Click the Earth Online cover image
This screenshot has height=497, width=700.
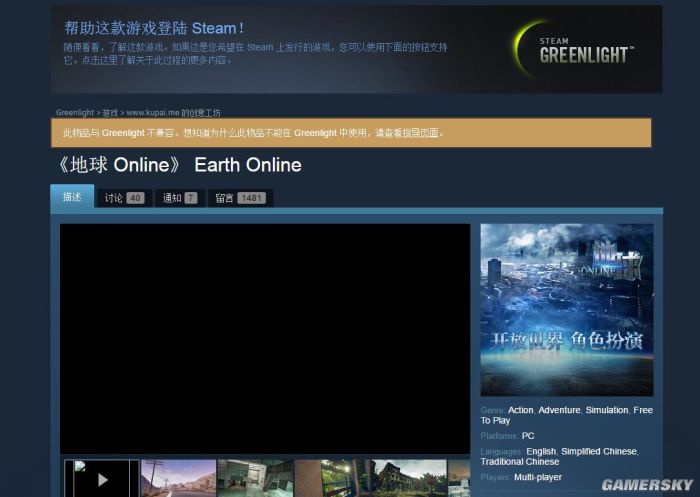click(x=567, y=310)
